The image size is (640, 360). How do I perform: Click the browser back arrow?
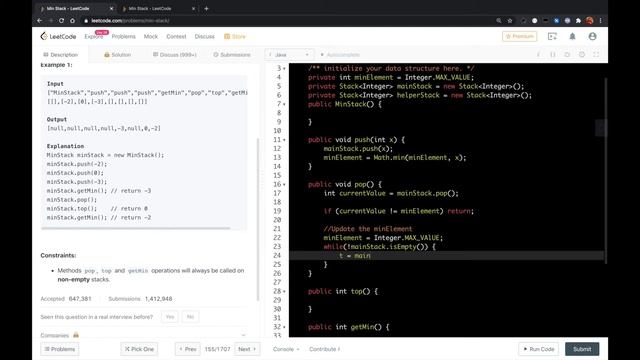[x=40, y=20]
